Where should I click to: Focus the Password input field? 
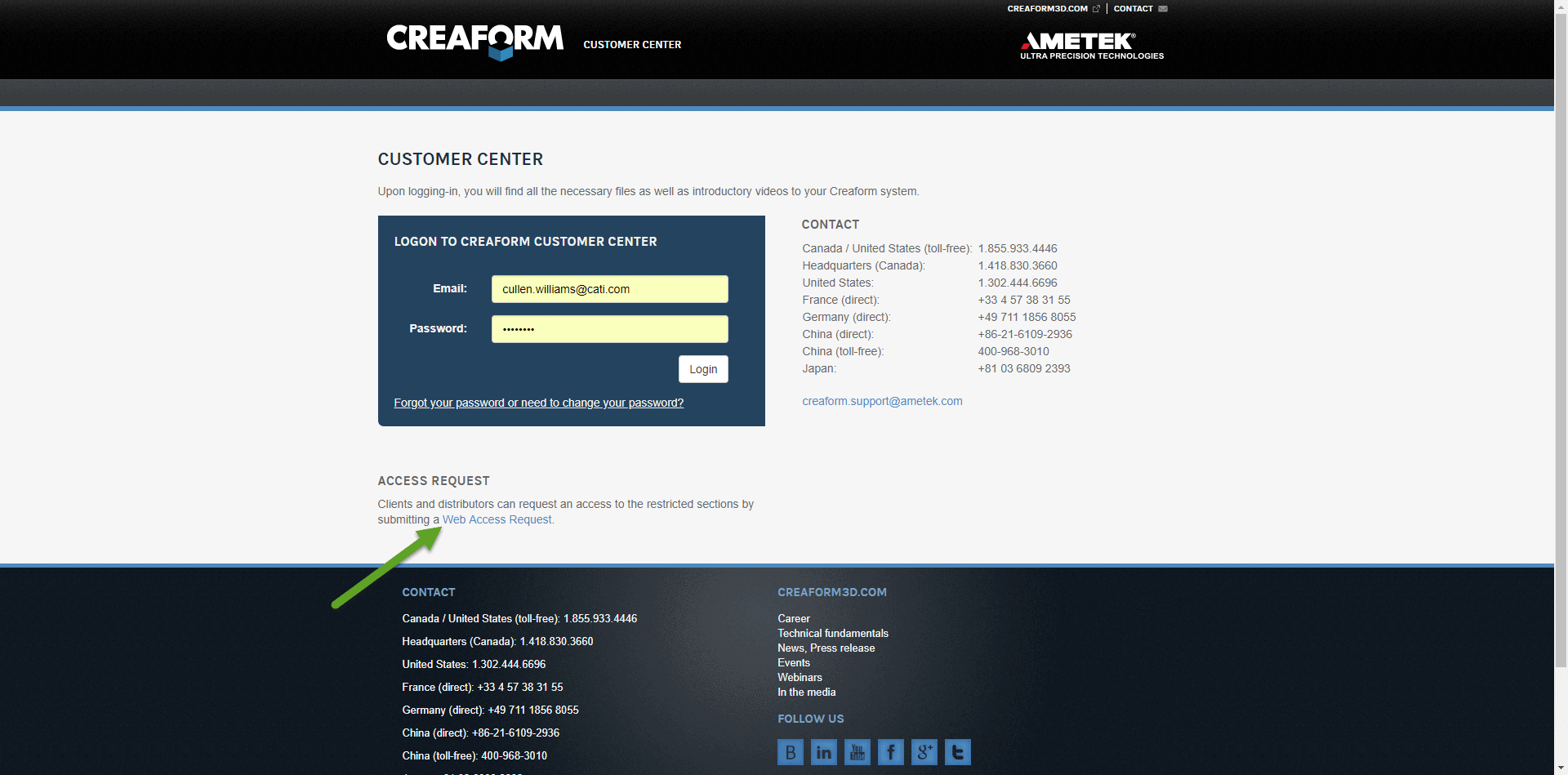[x=609, y=329]
